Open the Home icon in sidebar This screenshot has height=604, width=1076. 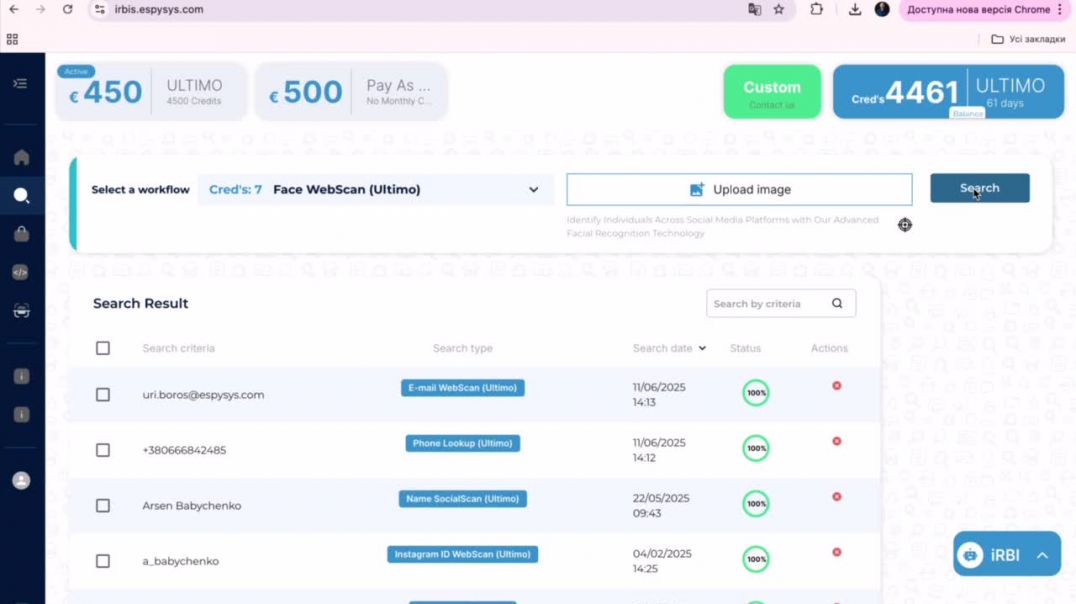(x=21, y=157)
